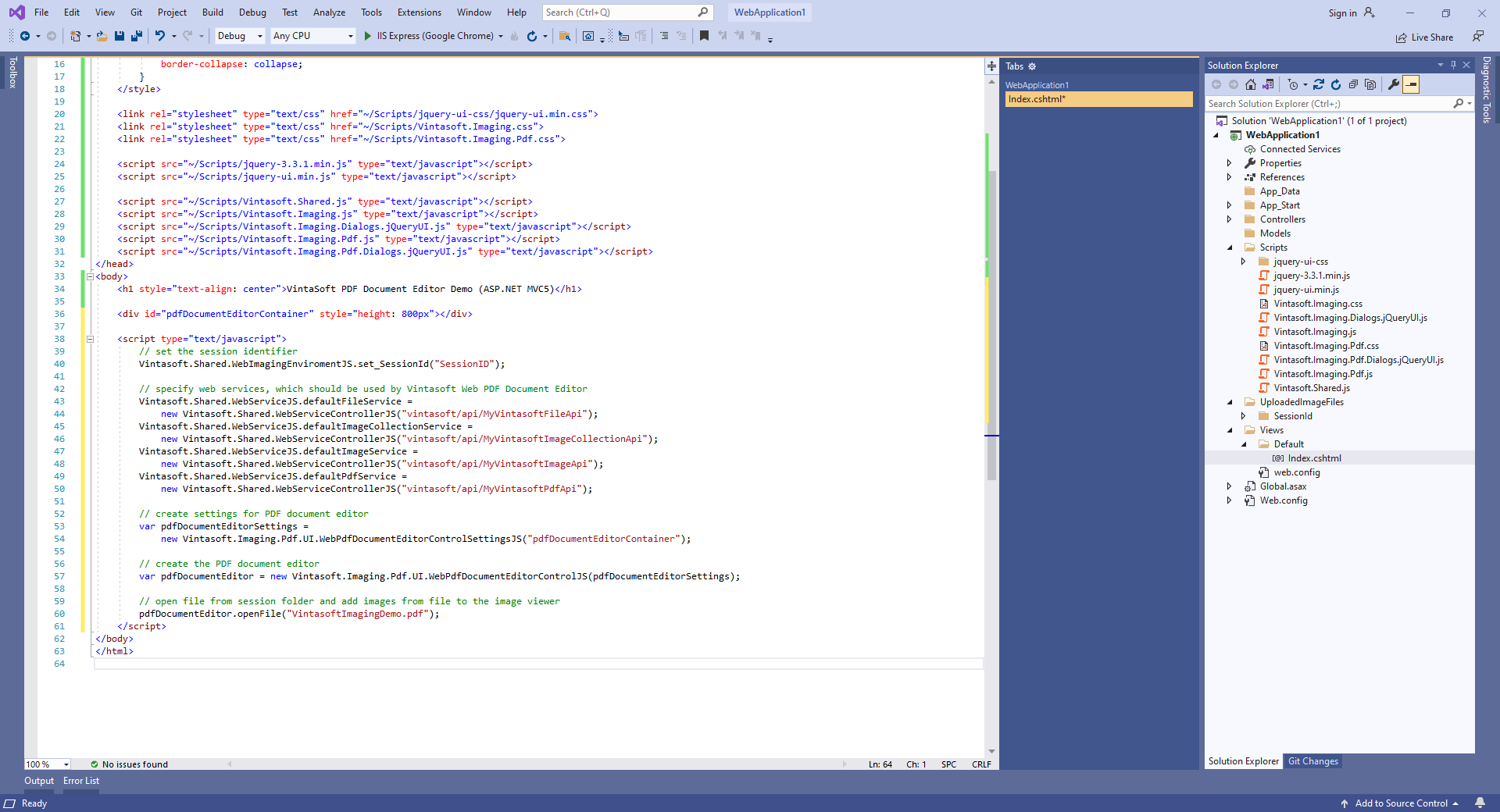Click the Live Share button
Image resolution: width=1500 pixels, height=812 pixels.
[1424, 37]
